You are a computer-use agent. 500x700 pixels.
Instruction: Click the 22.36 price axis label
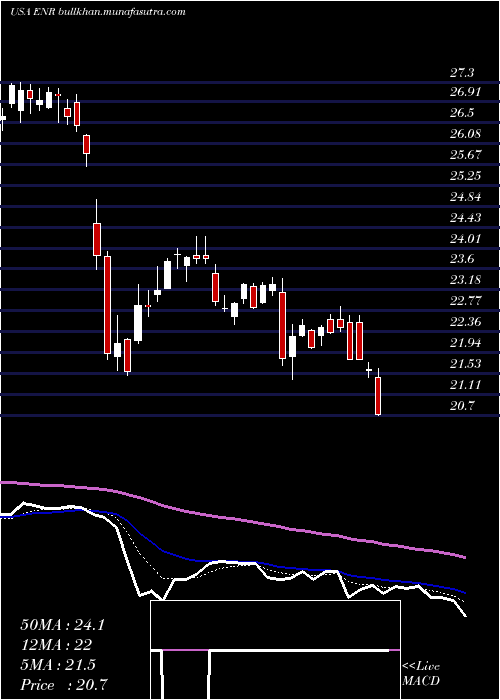click(x=466, y=322)
